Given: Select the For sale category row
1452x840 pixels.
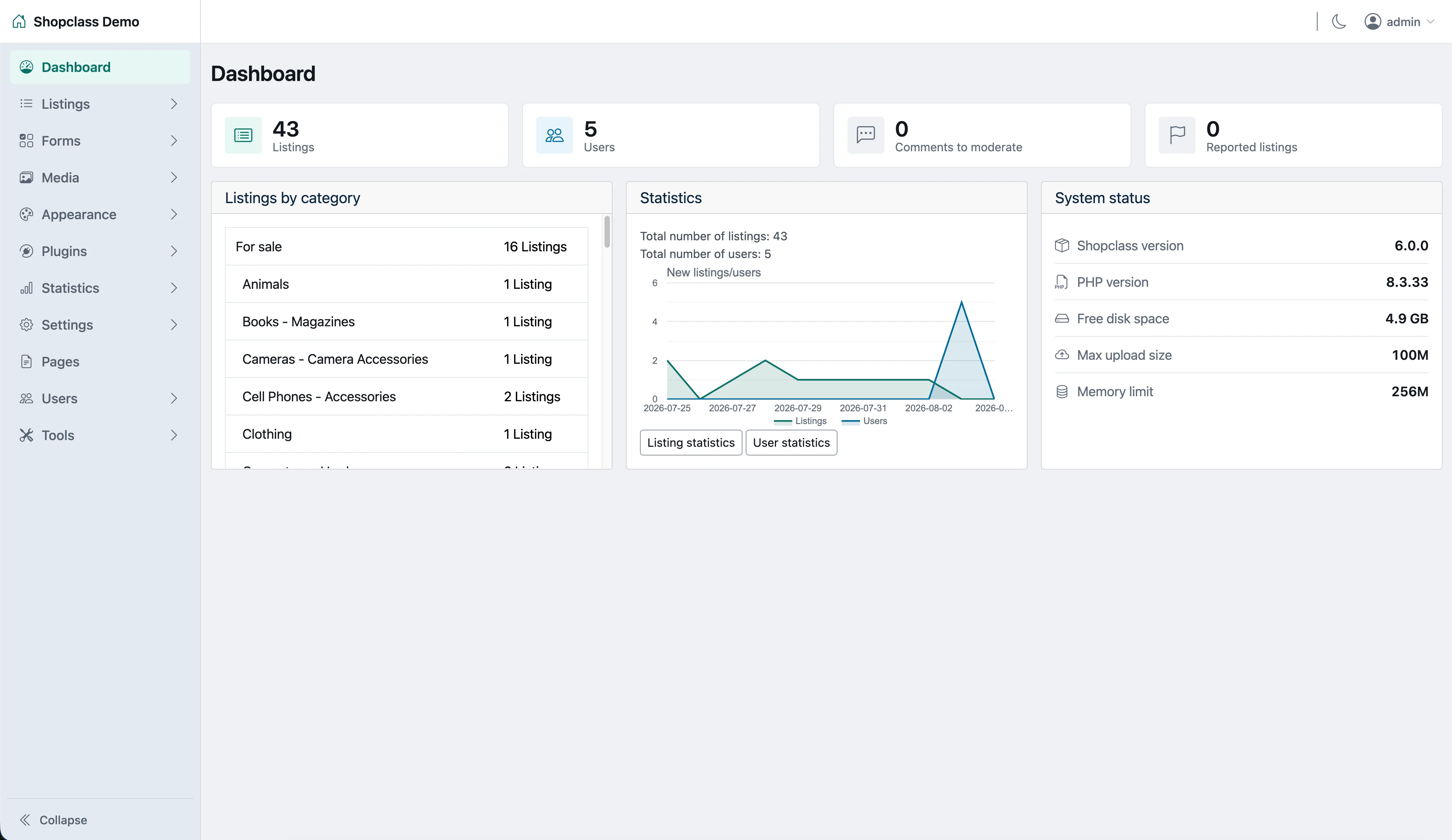Looking at the screenshot, I should tap(406, 247).
